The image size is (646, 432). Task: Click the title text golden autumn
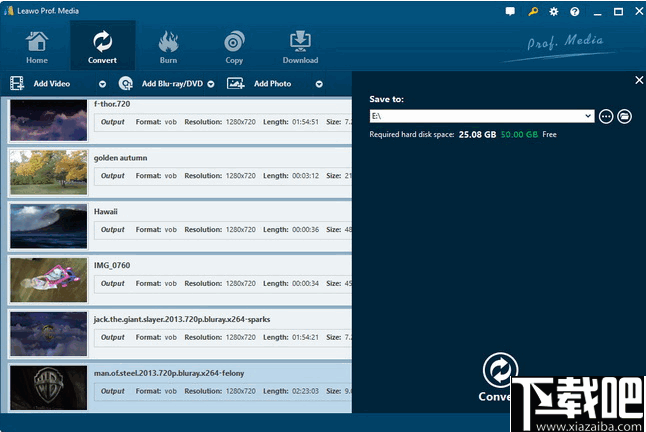point(120,158)
